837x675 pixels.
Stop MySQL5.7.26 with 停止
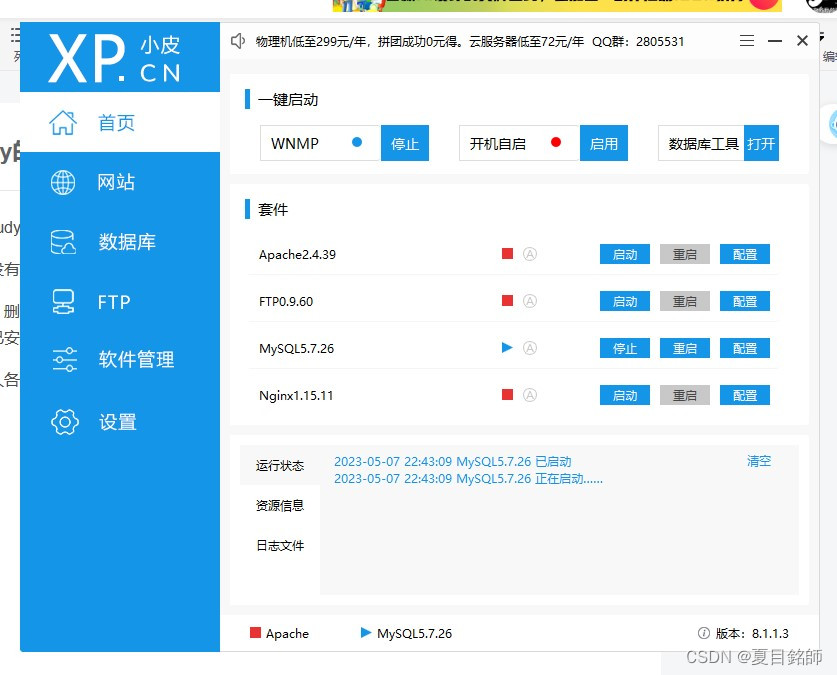pyautogui.click(x=625, y=348)
